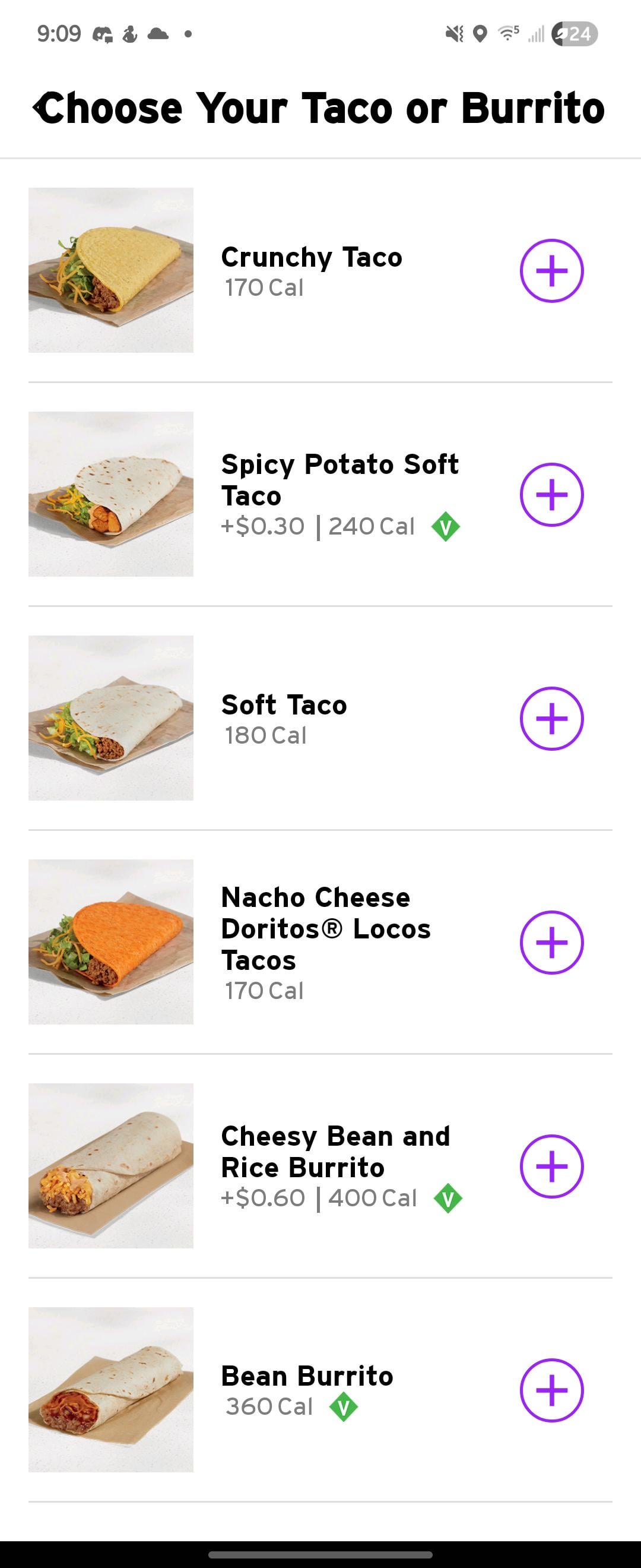Open Spicy Potato Soft Taco image

pyautogui.click(x=110, y=494)
